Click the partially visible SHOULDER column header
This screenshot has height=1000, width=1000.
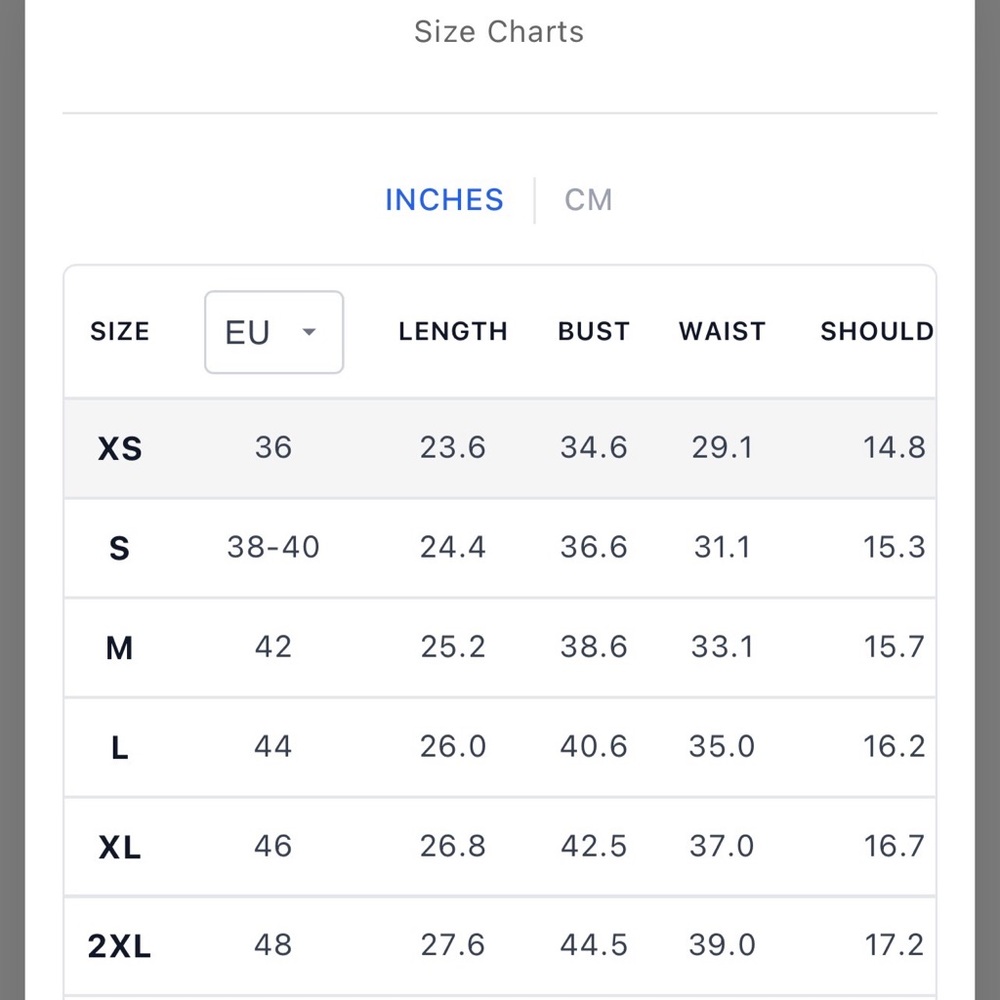(878, 332)
